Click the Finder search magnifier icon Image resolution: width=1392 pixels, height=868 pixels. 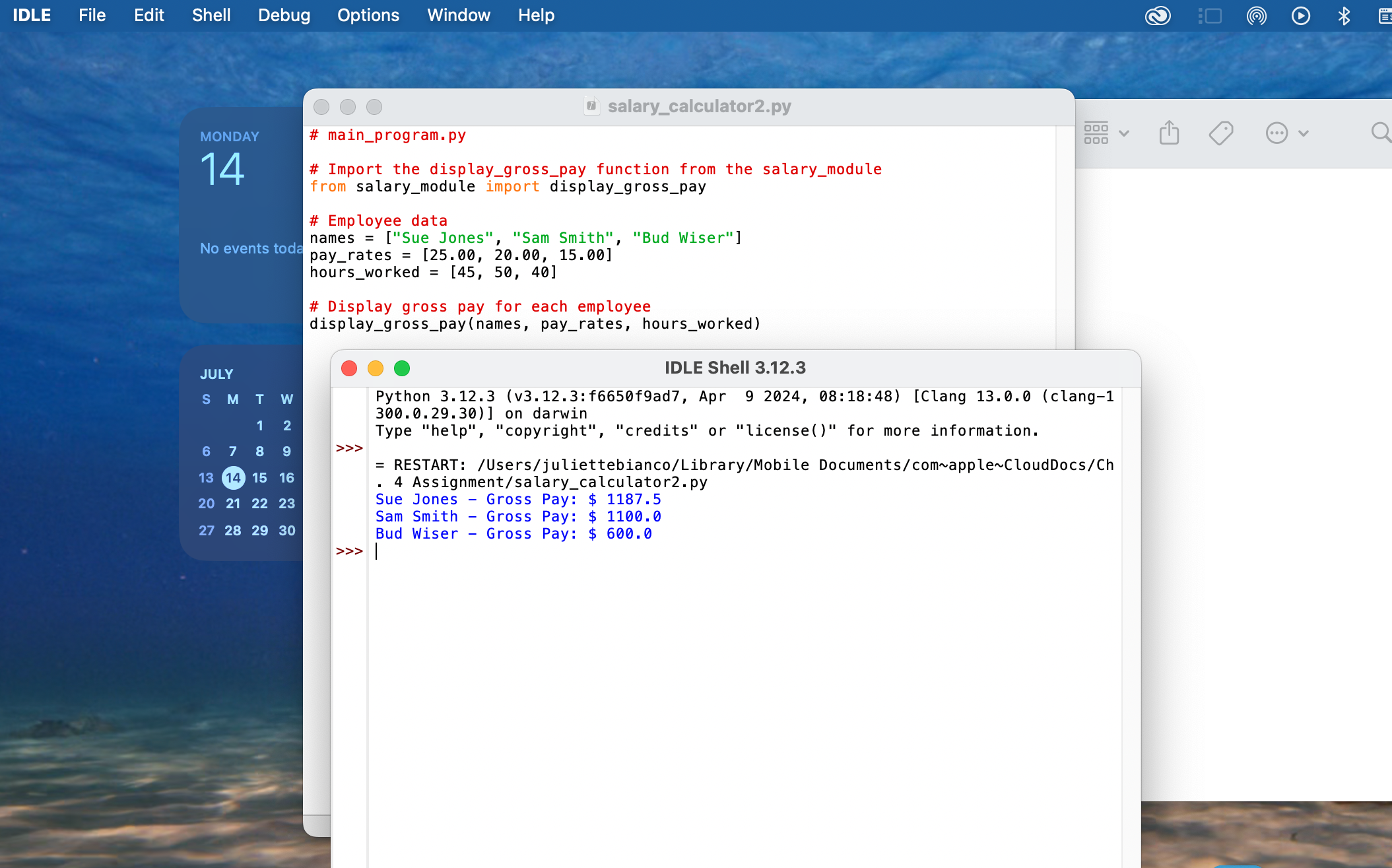[x=1380, y=133]
